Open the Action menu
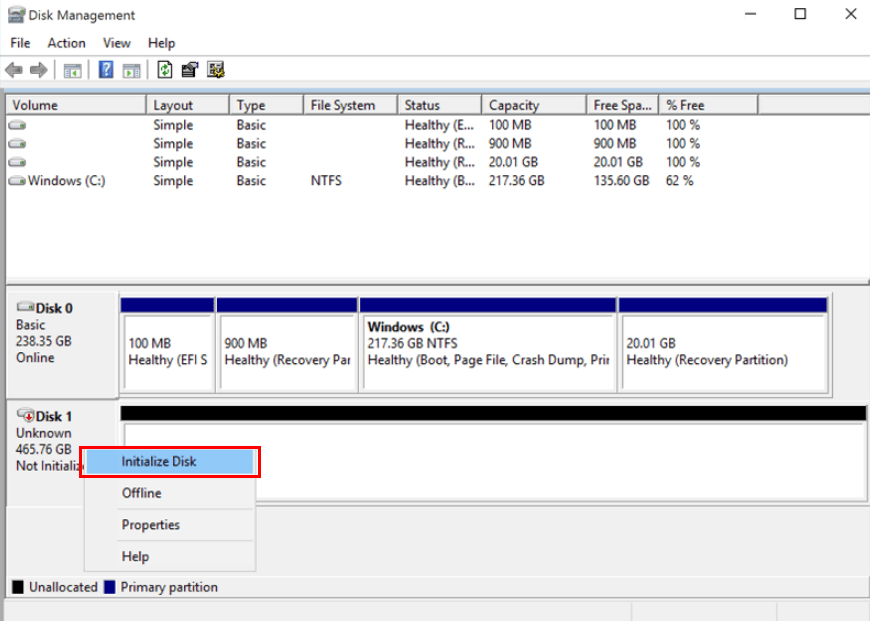 click(67, 43)
